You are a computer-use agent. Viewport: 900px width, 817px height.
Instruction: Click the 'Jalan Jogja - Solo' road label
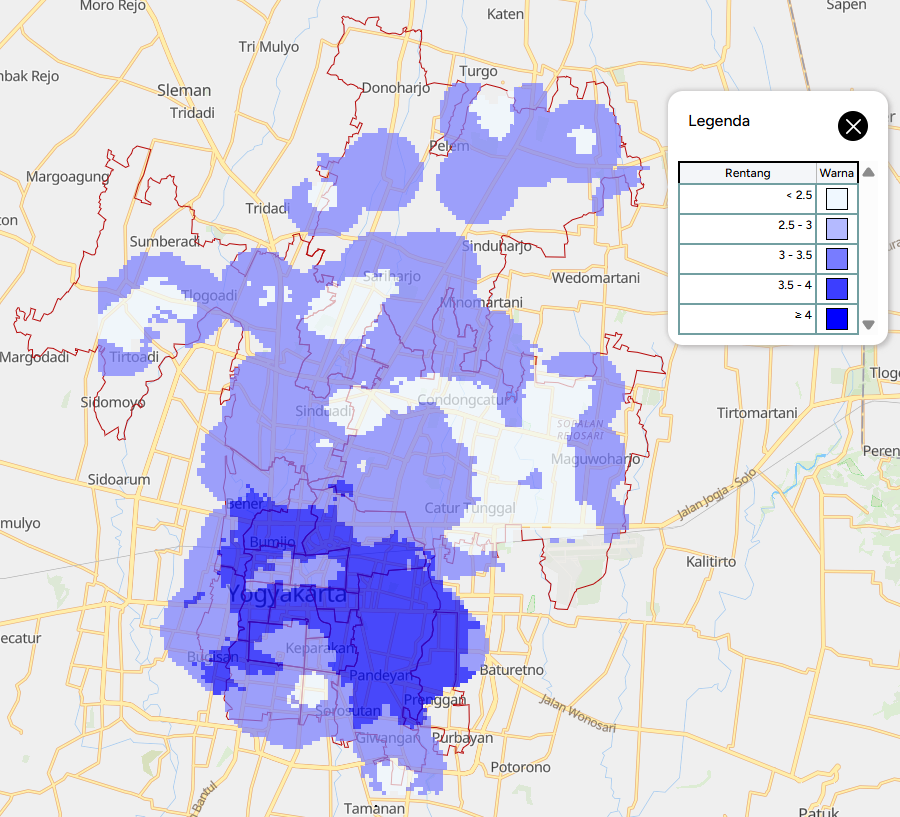click(717, 494)
